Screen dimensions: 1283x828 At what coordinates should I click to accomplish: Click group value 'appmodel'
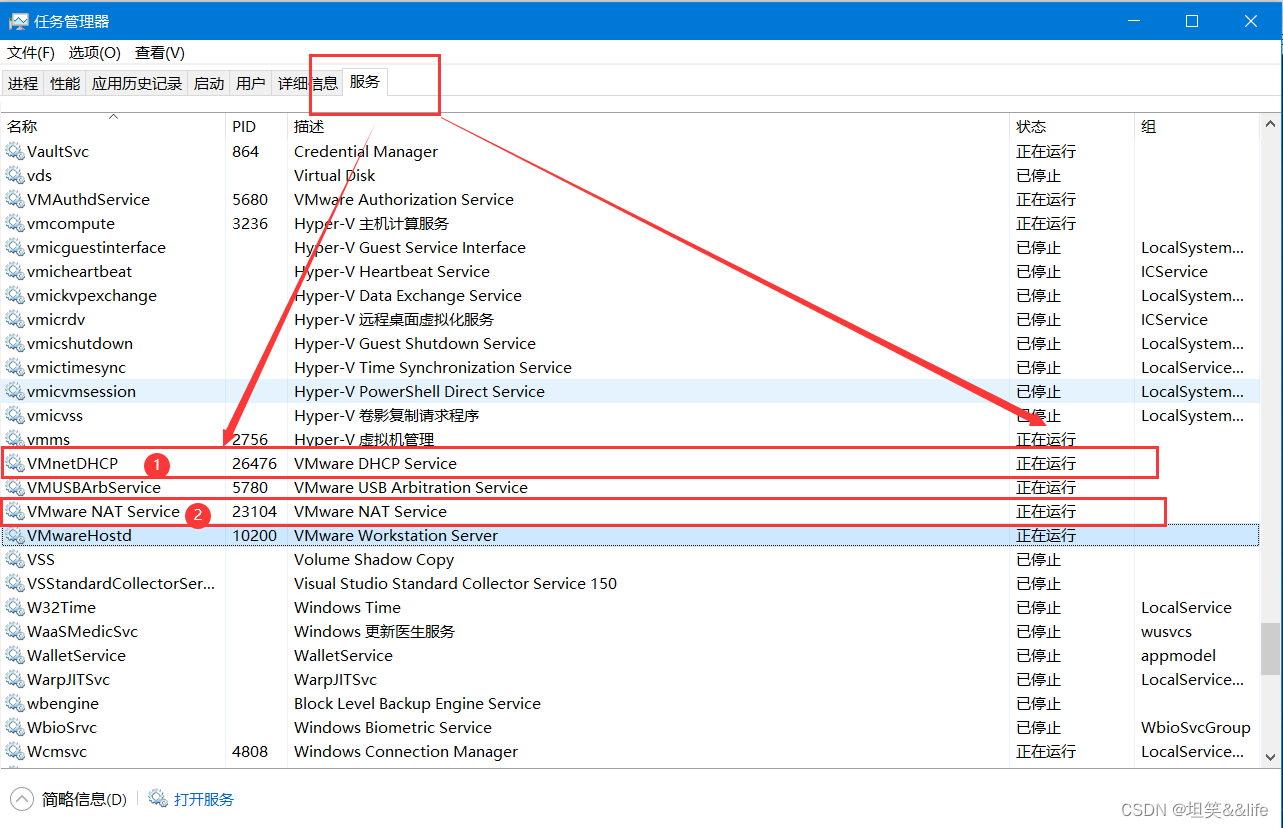pos(1178,656)
